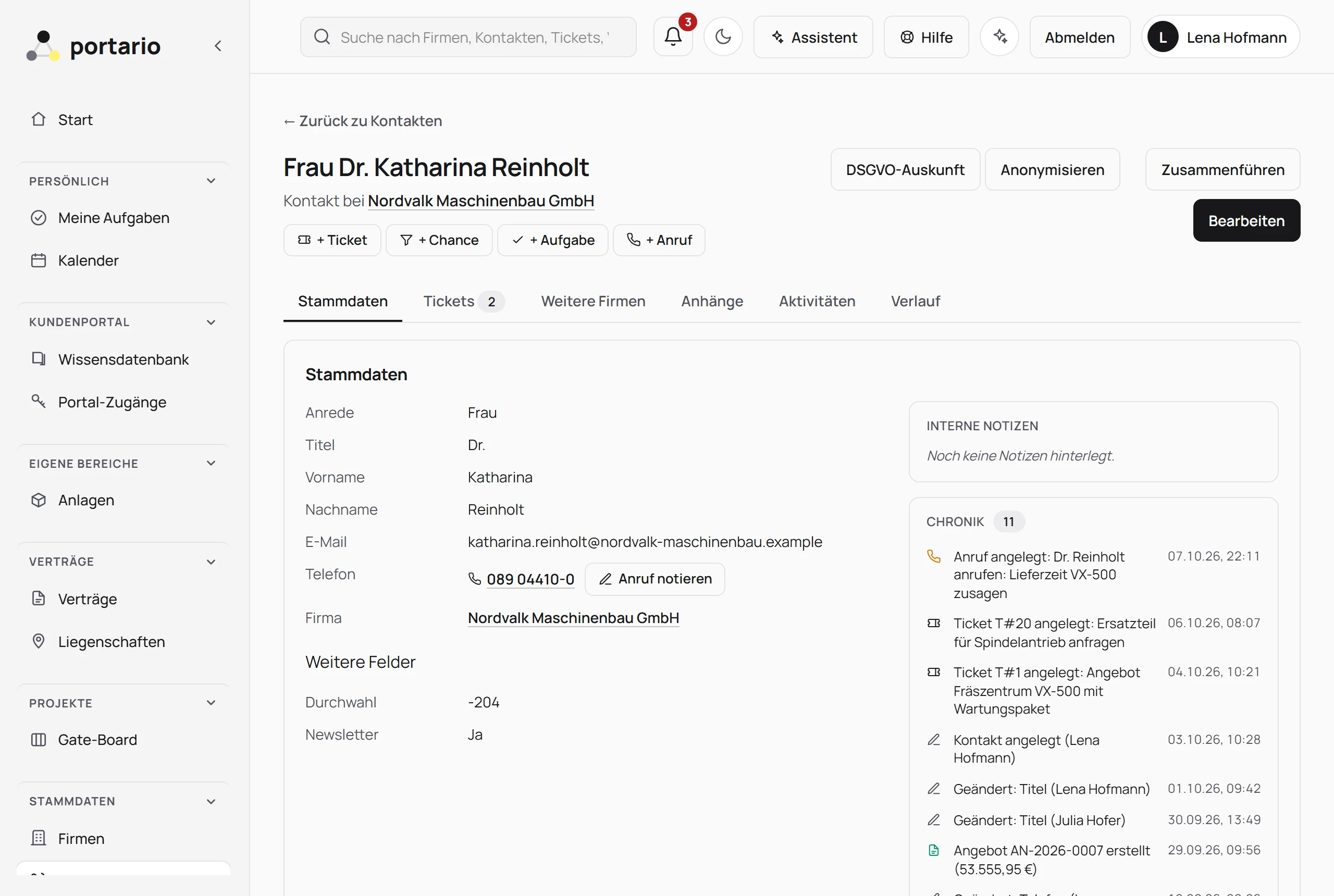Click the timestamp 07.10.26, 22:11
Screen dimensions: 1334x896
tap(1214, 556)
